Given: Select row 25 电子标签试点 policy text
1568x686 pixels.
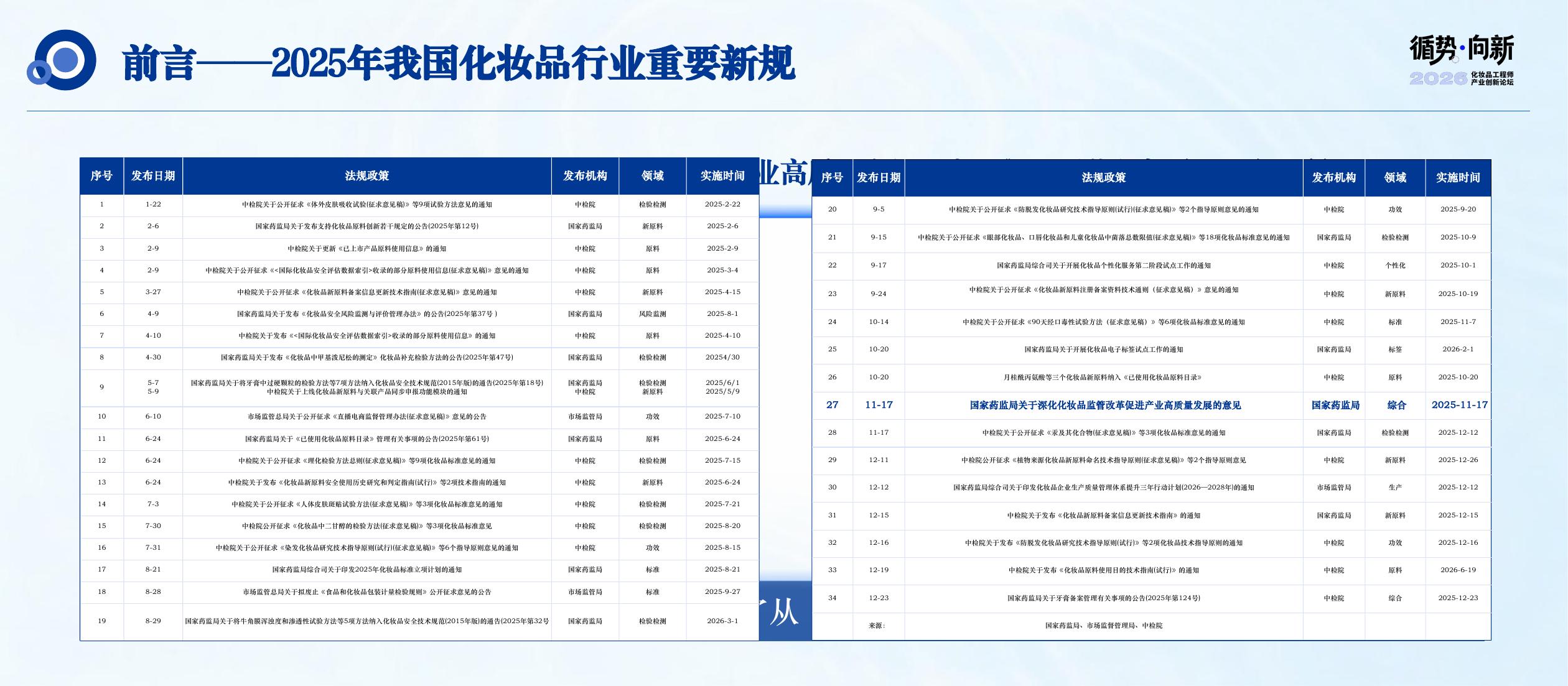Looking at the screenshot, I should pyautogui.click(x=1103, y=350).
